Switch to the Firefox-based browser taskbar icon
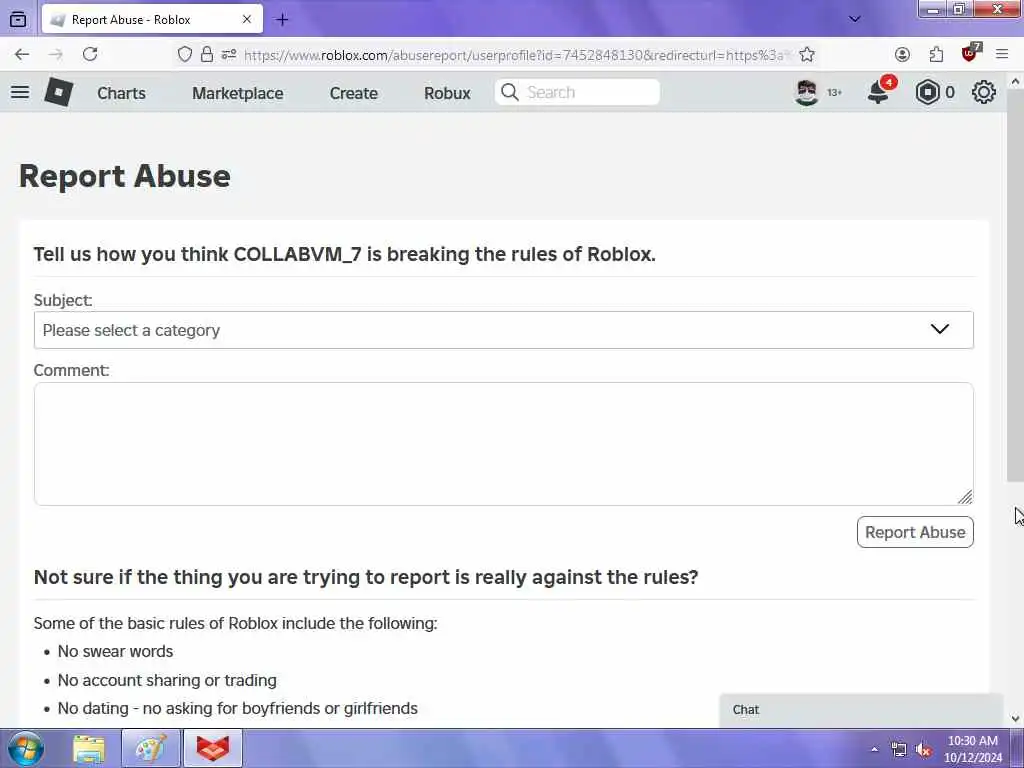 pos(213,748)
